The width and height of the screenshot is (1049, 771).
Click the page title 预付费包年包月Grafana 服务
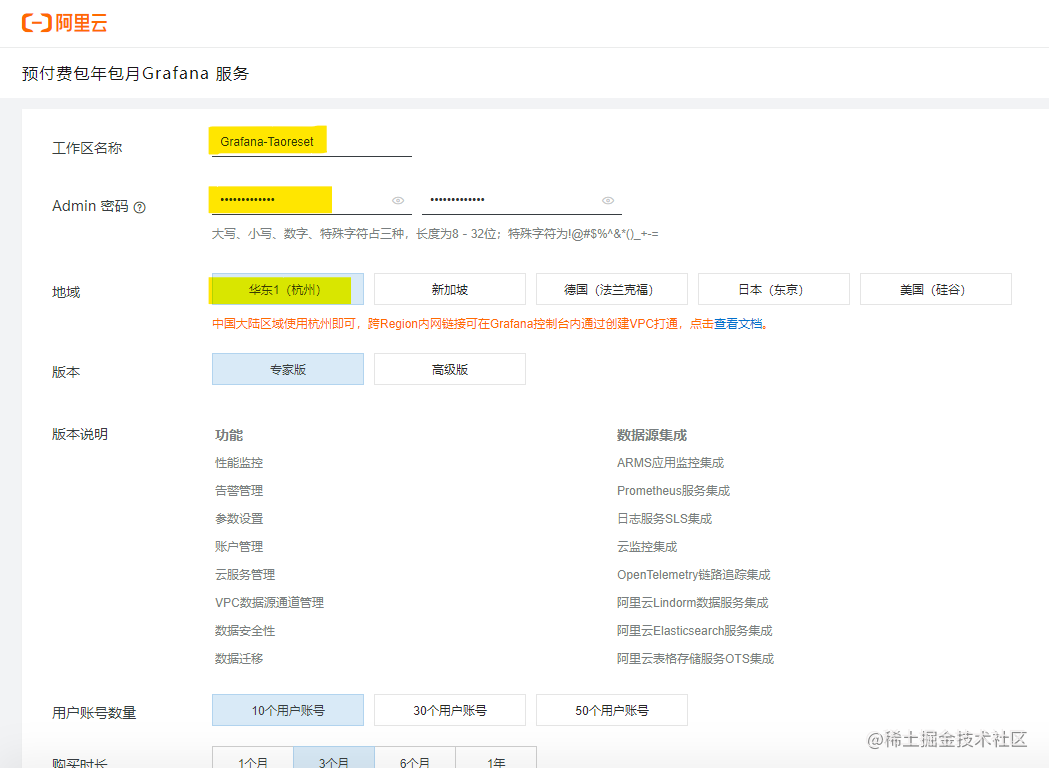pyautogui.click(x=135, y=74)
